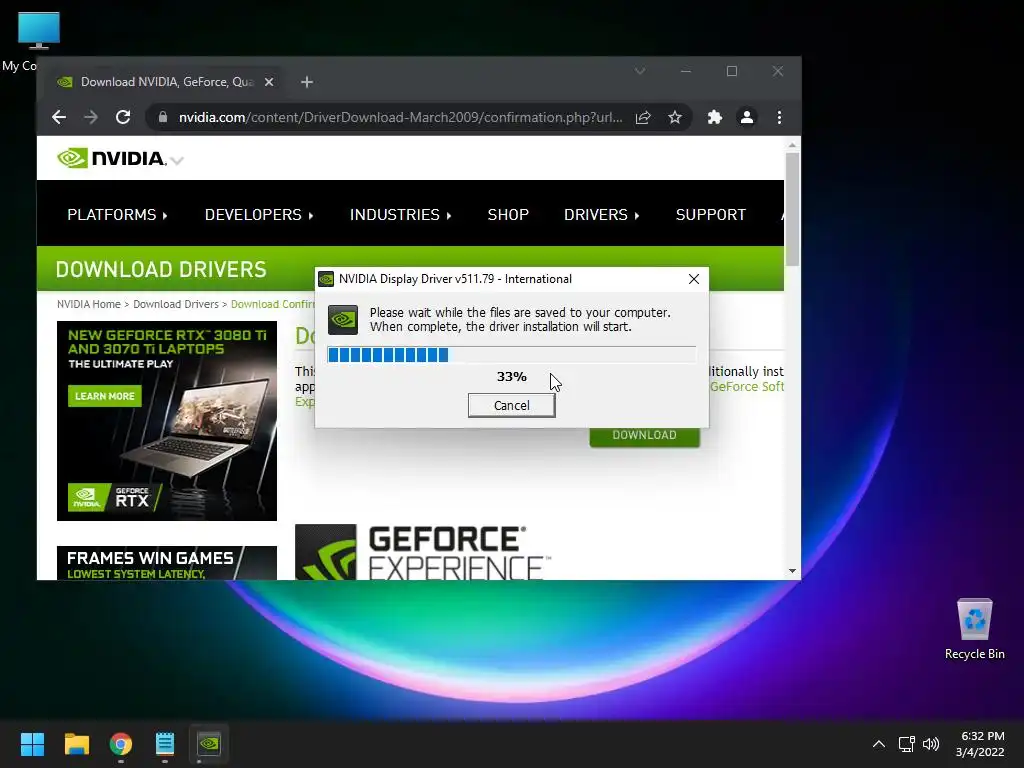1024x768 pixels.
Task: Open the Chrome profile avatar
Action: tap(746, 117)
